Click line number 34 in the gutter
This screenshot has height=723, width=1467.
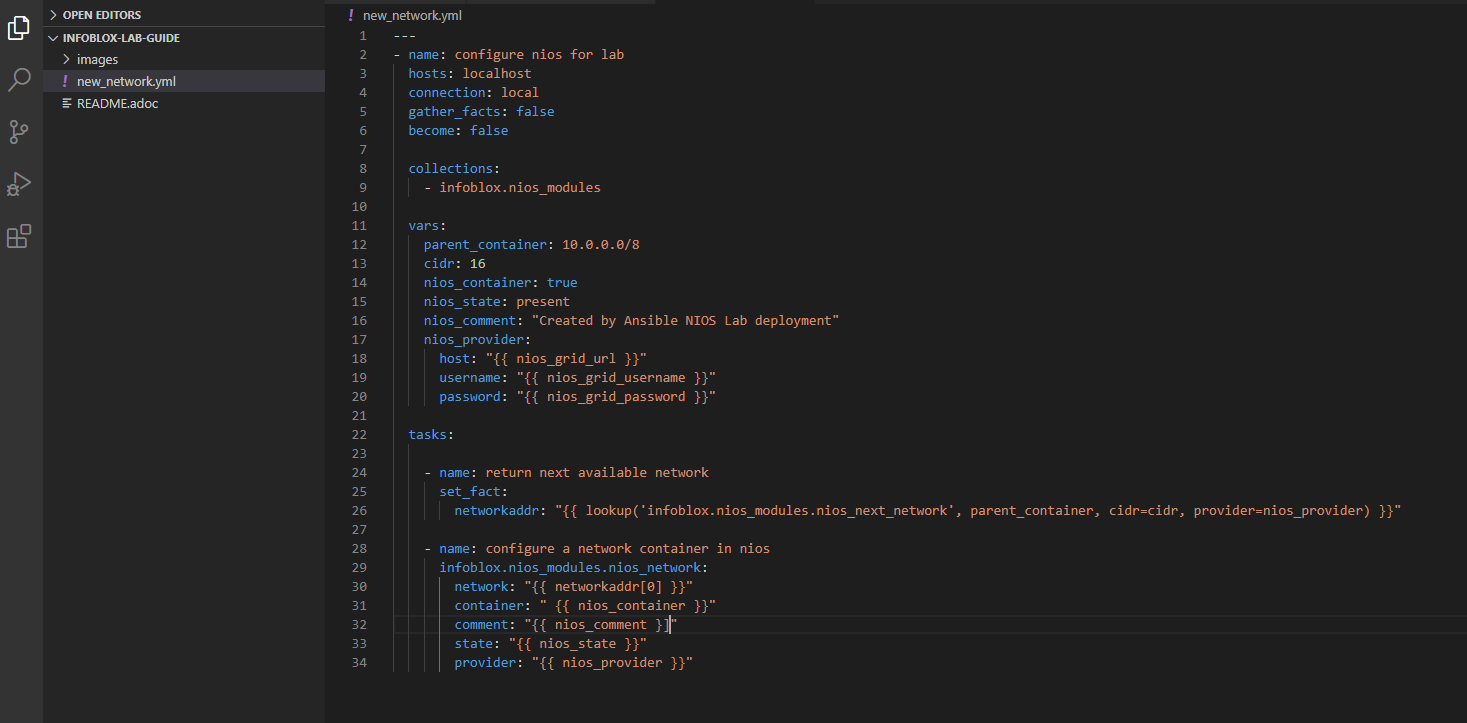point(360,662)
